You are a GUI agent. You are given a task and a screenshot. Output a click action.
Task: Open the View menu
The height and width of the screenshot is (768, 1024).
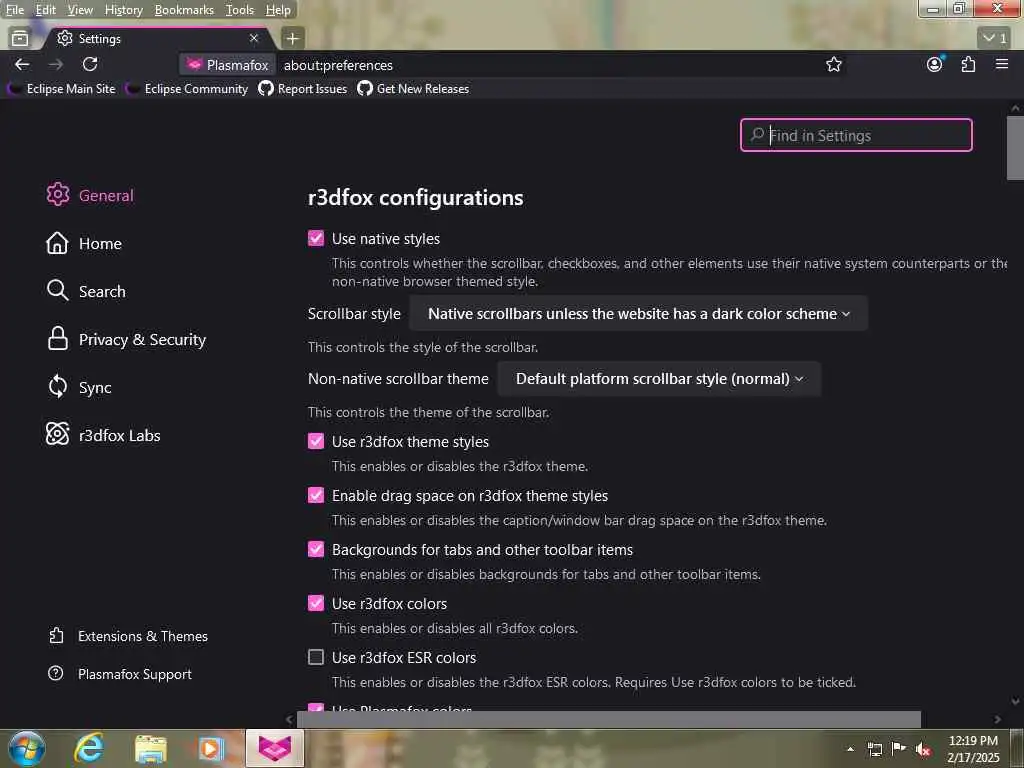(80, 10)
